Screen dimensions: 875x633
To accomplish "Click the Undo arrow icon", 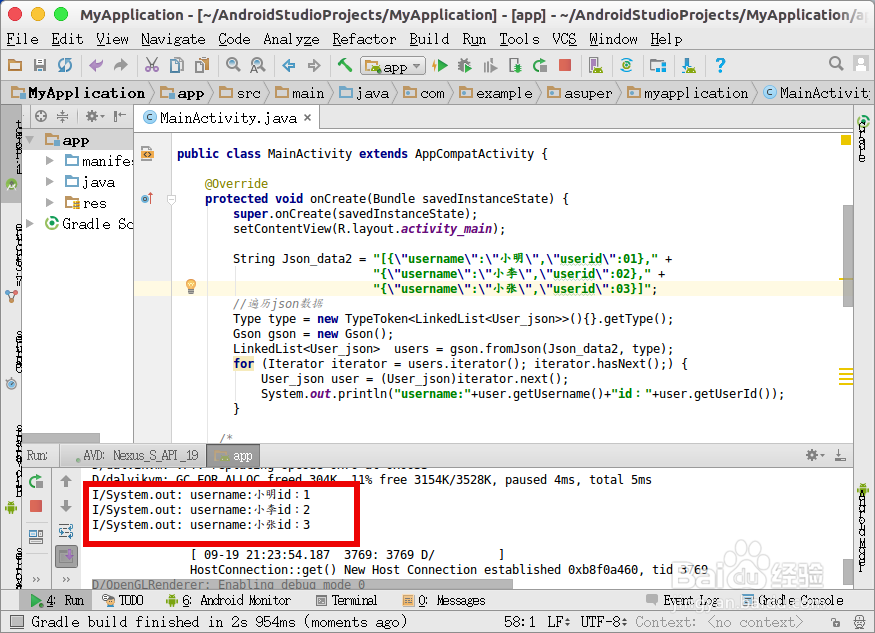I will pyautogui.click(x=96, y=65).
